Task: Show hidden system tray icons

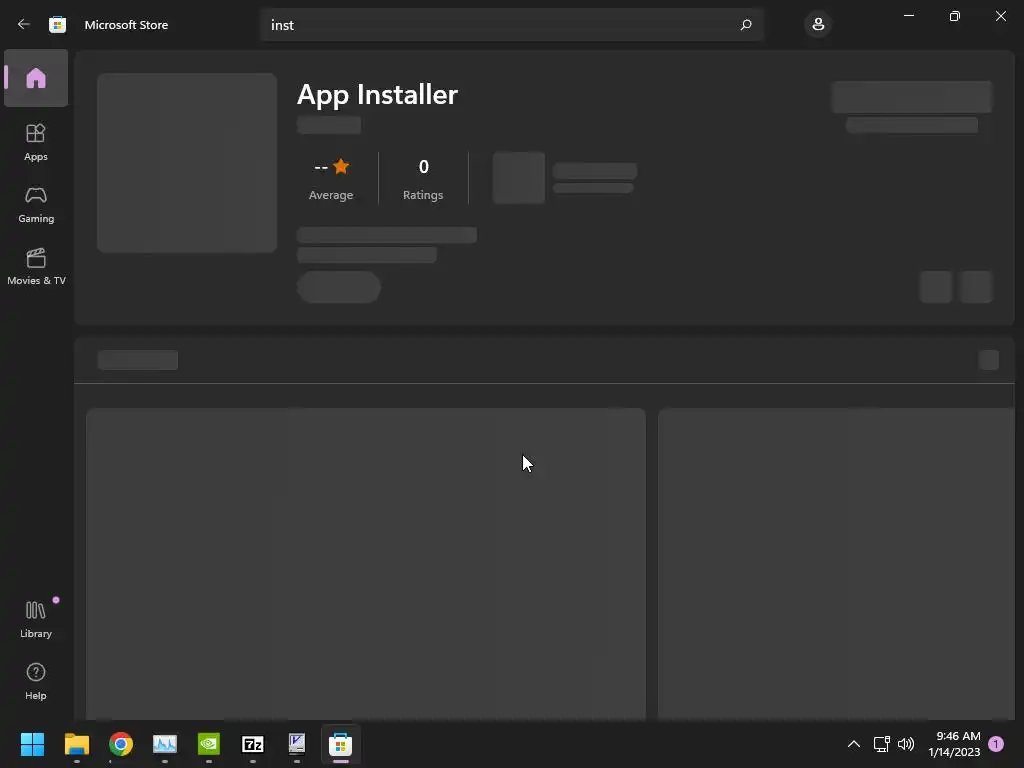Action: click(x=854, y=744)
